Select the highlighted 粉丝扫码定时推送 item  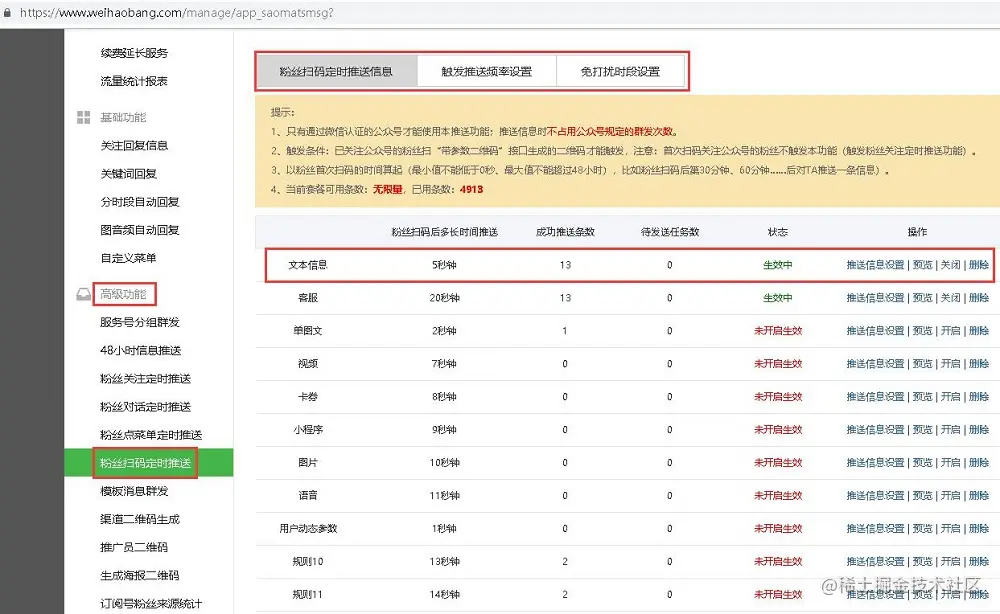(145, 462)
